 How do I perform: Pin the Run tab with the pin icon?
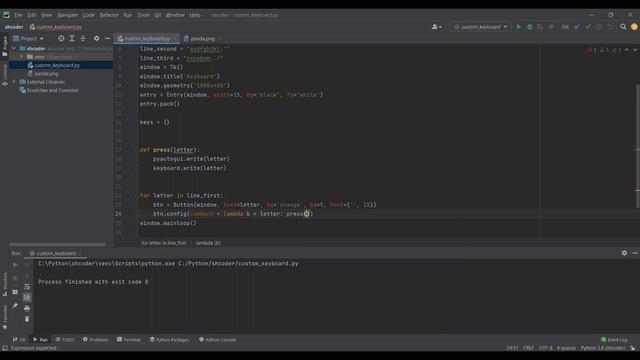click(x=15, y=306)
